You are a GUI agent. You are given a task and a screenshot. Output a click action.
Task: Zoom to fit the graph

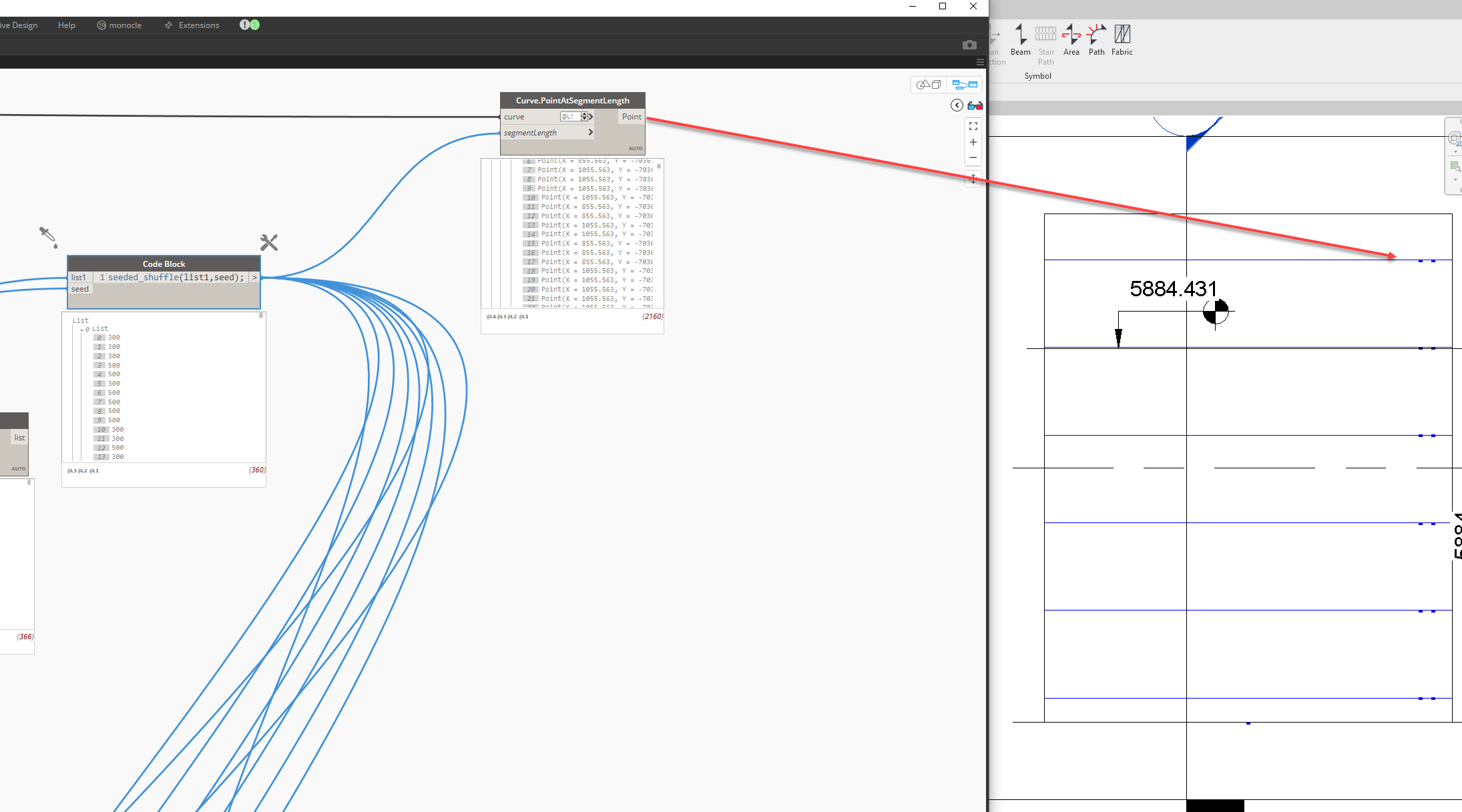pos(973,126)
